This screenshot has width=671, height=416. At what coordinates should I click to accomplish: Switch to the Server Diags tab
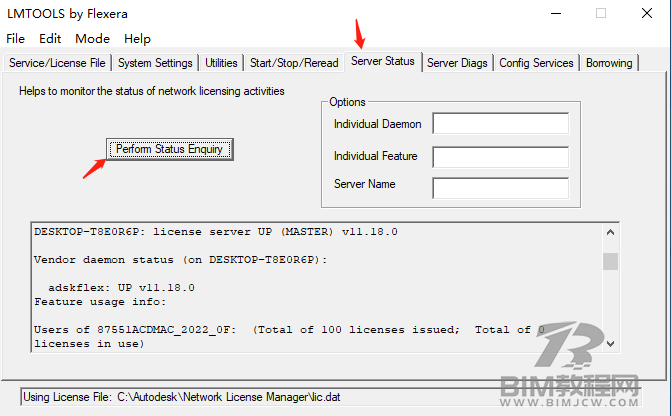coord(457,63)
